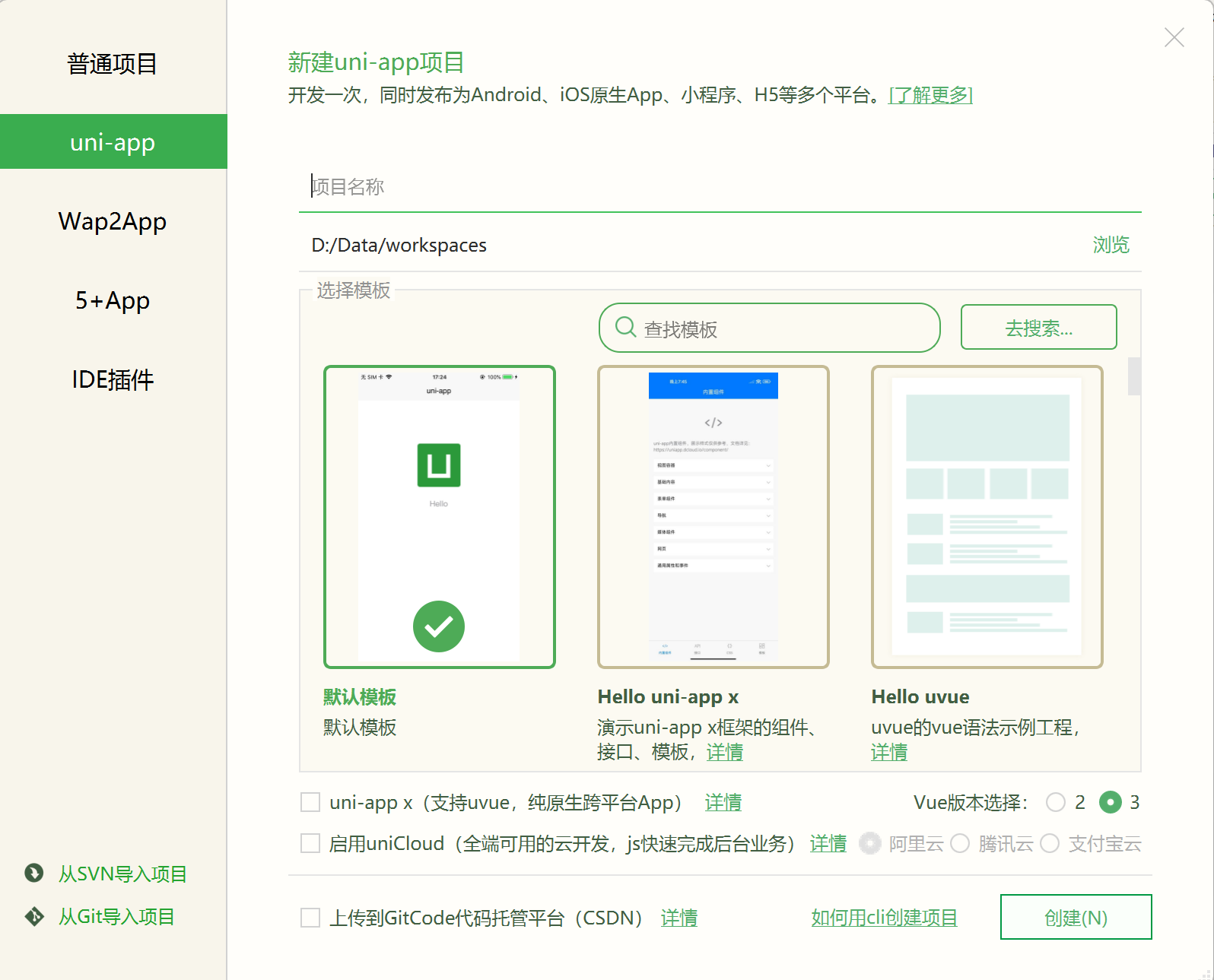1214x980 pixels.
Task: Tick 上传到GitCode代码托管平台 checkbox
Action: point(310,918)
